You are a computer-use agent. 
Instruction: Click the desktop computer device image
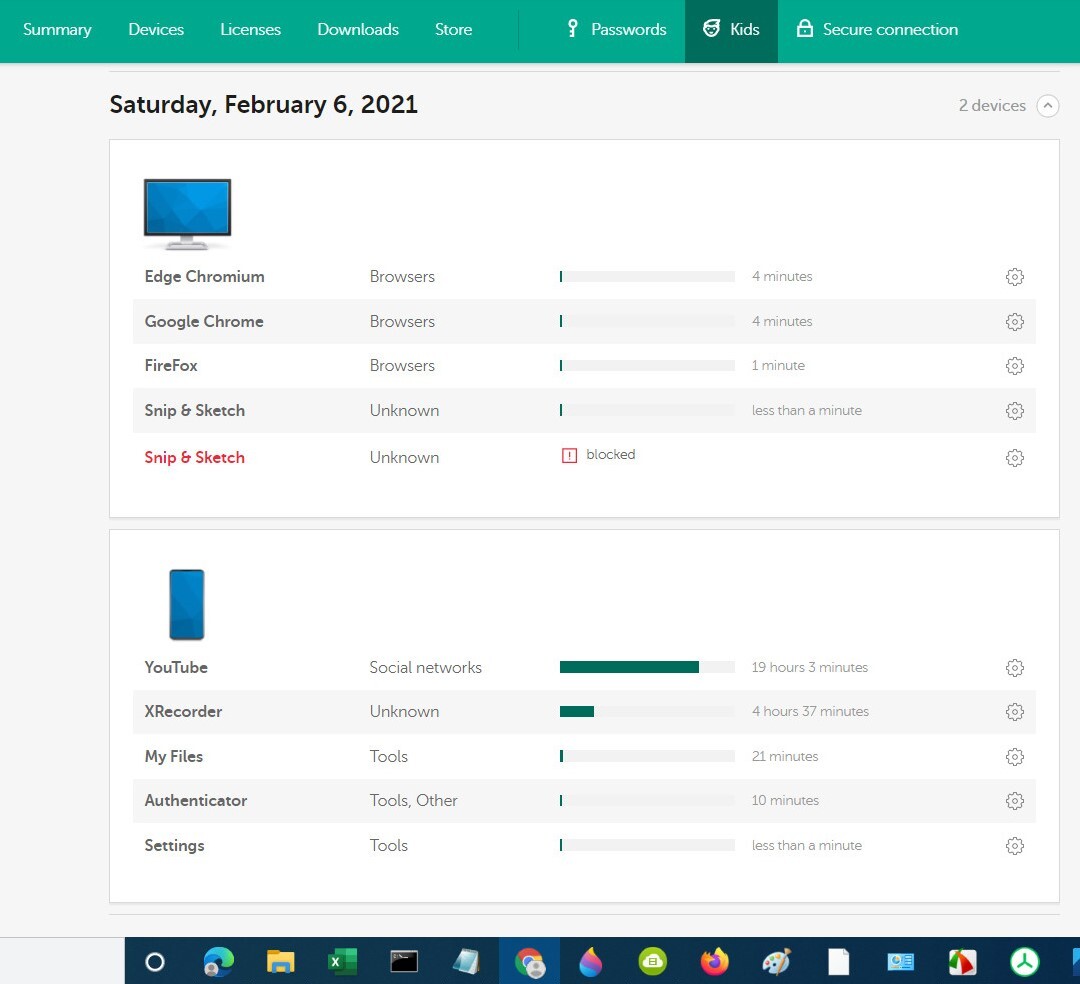(x=187, y=214)
